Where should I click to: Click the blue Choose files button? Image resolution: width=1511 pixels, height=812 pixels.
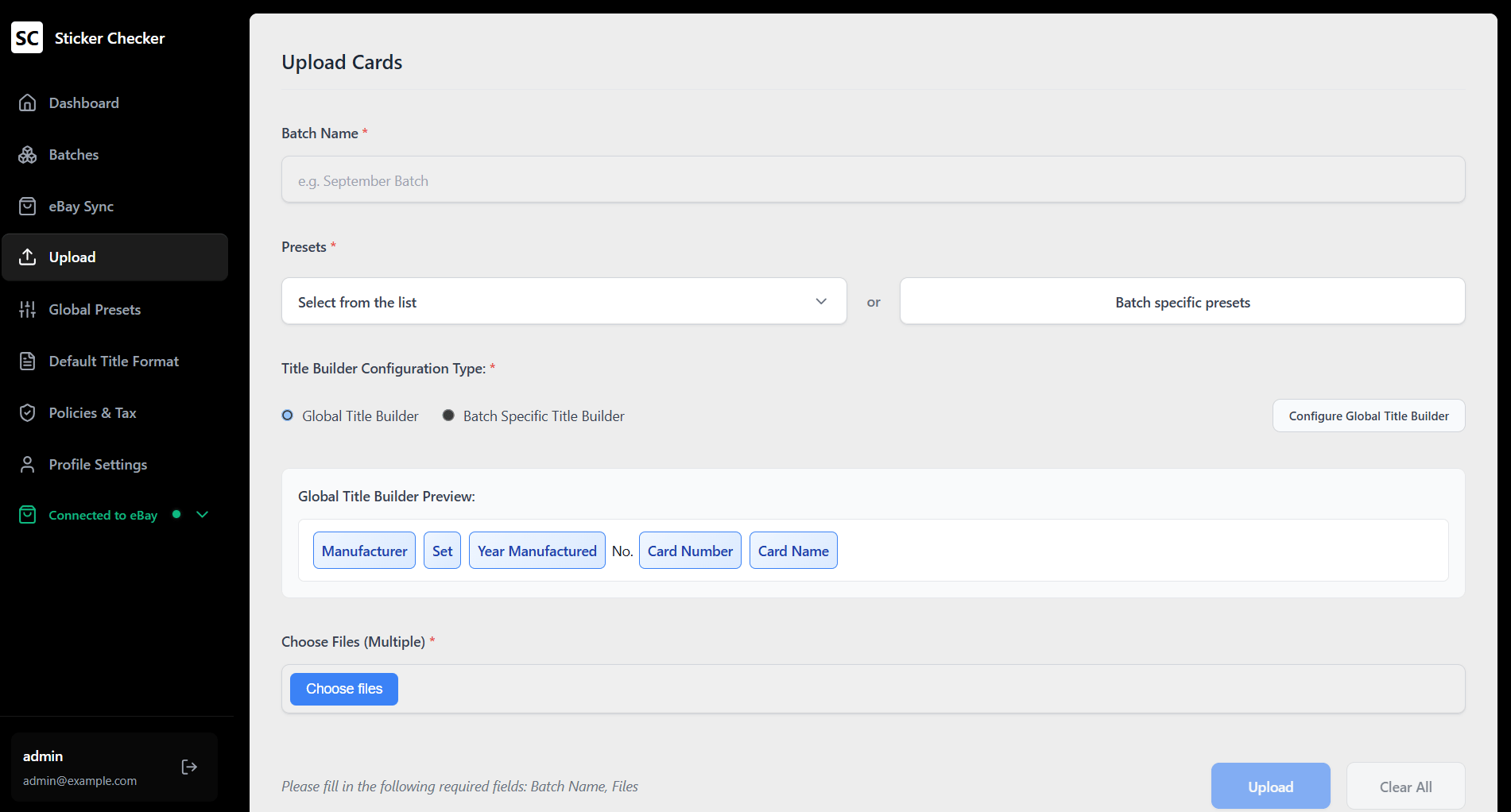pyautogui.click(x=344, y=689)
